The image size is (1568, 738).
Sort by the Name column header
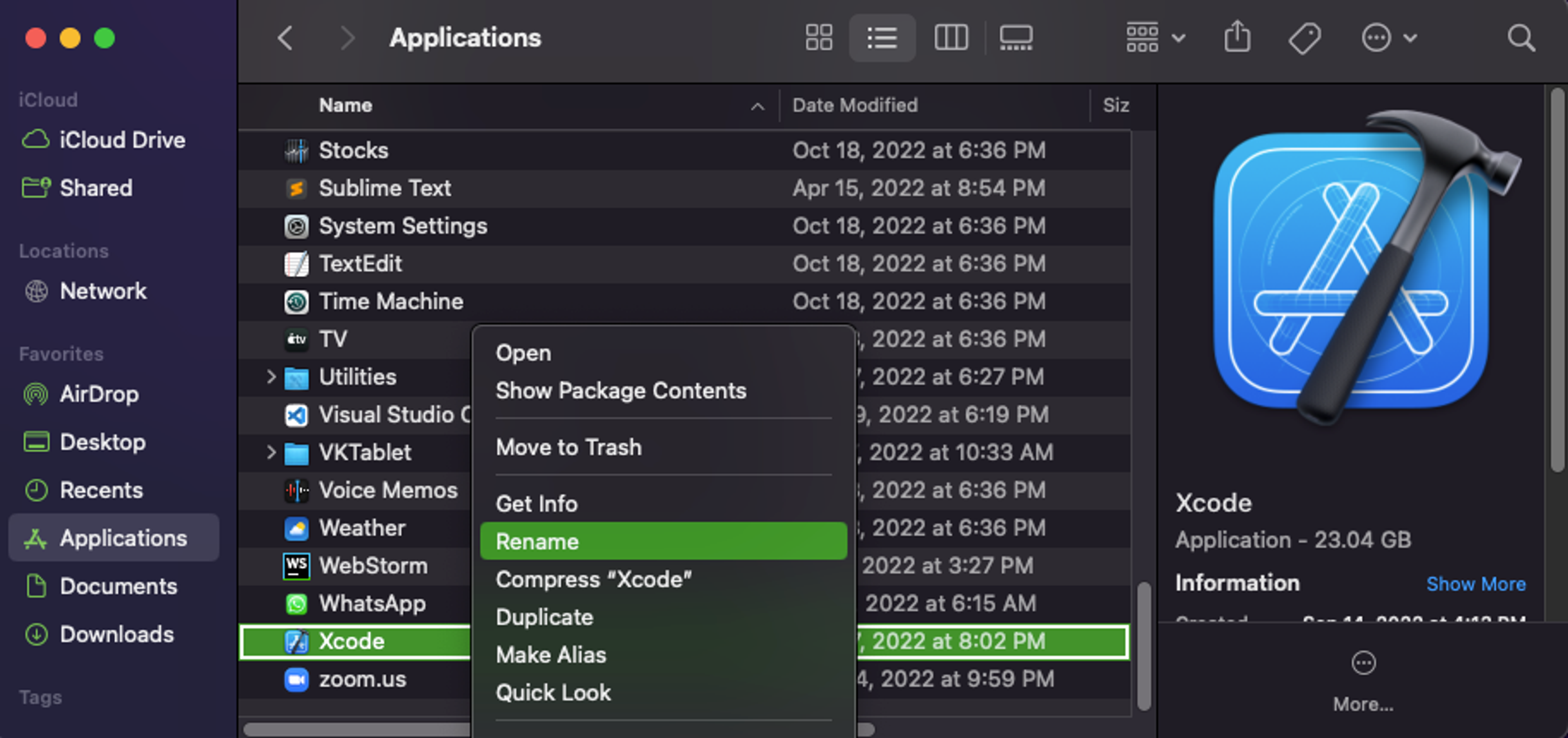(345, 105)
